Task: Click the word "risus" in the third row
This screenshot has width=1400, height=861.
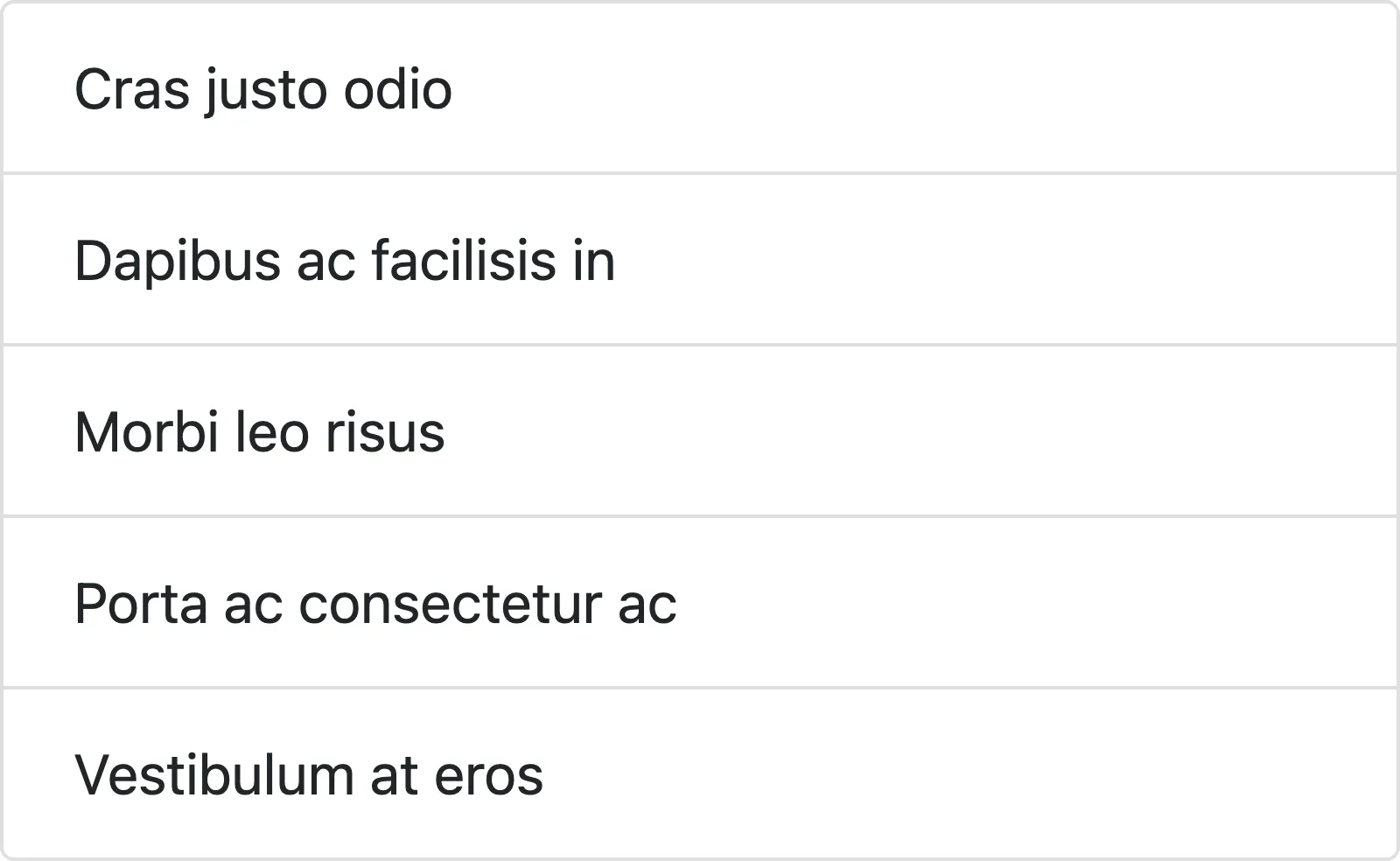Action: click(385, 432)
